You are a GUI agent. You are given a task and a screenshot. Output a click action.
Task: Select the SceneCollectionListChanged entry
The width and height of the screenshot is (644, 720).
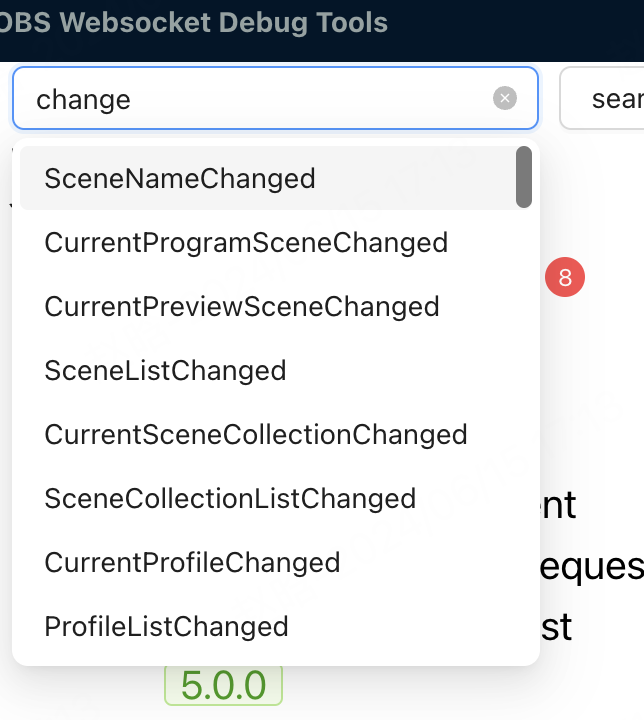(x=230, y=498)
